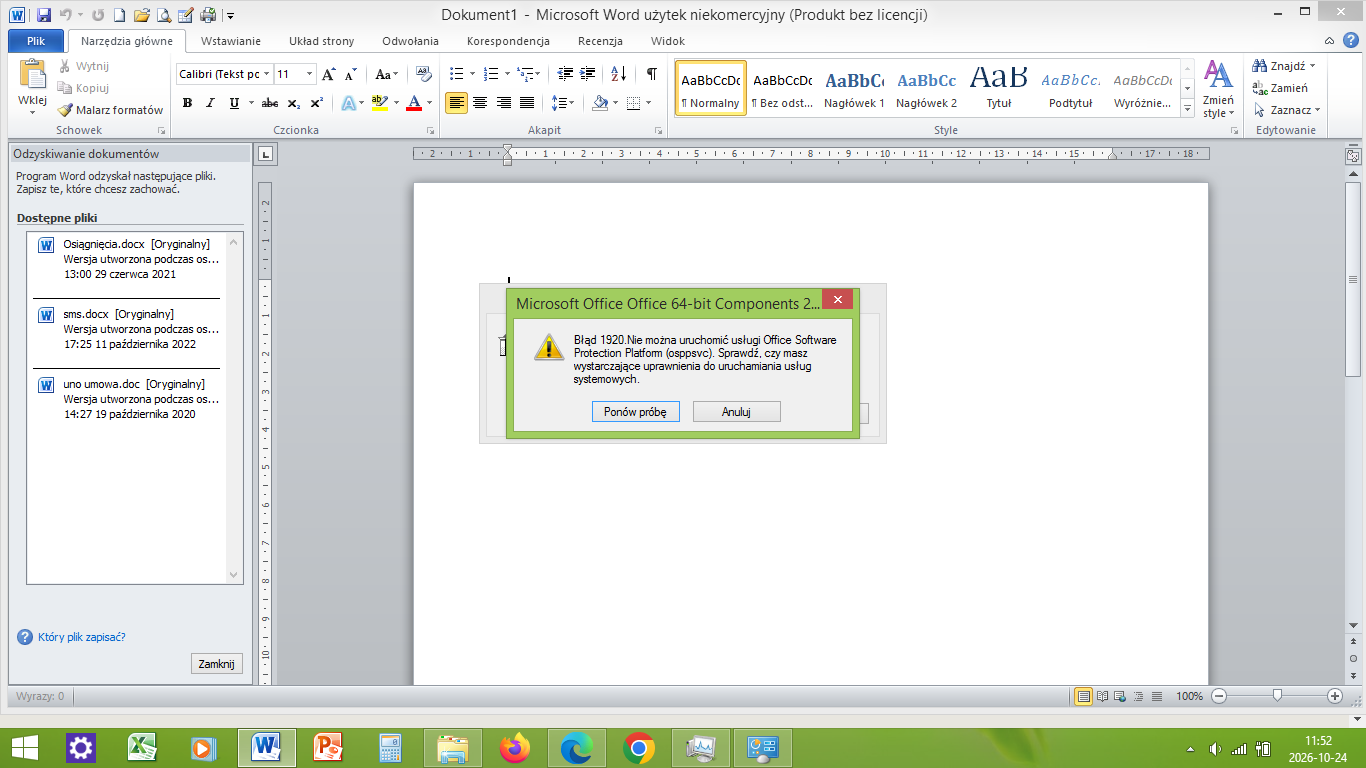The height and width of the screenshot is (768, 1366).
Task: Open the 'Który plik zapisać?' help link
Action: pos(81,637)
